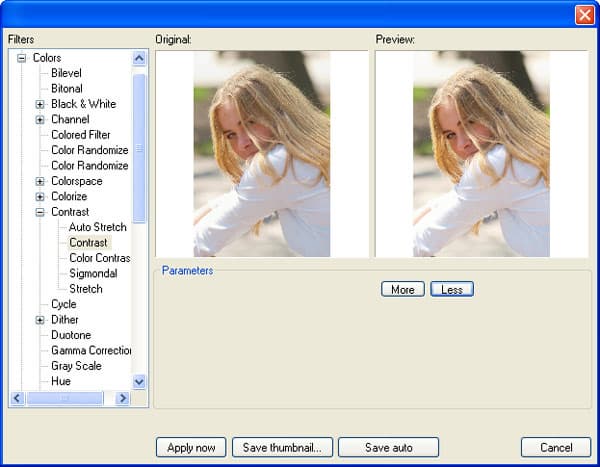This screenshot has height=467, width=600.
Task: Click Apply now
Action: (191, 447)
